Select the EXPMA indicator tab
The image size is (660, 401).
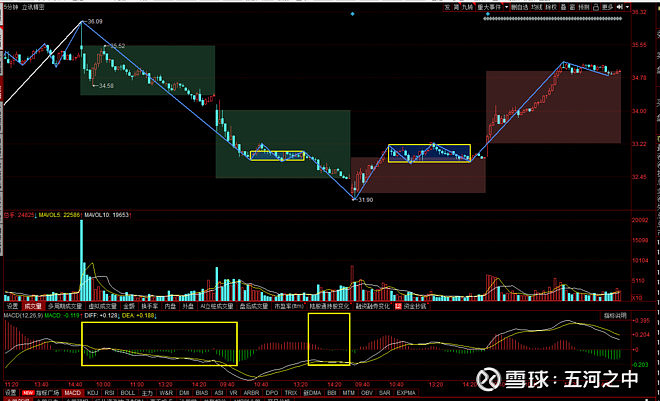pyautogui.click(x=406, y=393)
